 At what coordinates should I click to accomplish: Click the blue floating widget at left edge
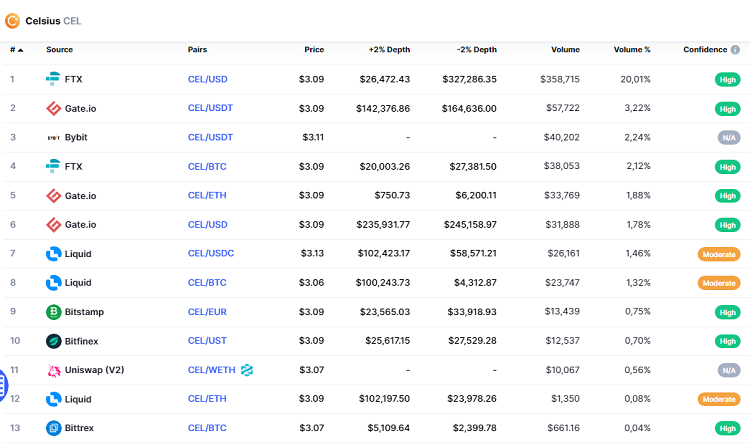coord(3,383)
